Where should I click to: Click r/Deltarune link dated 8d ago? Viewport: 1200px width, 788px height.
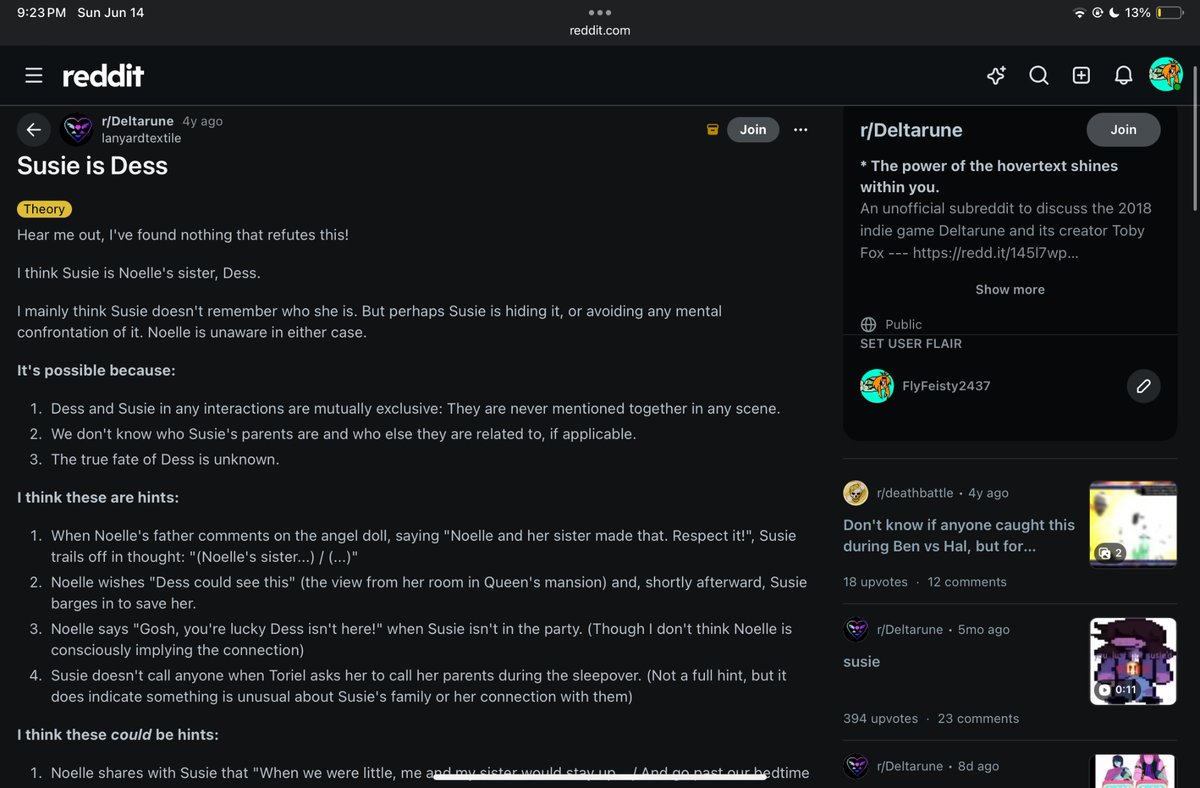(910, 766)
